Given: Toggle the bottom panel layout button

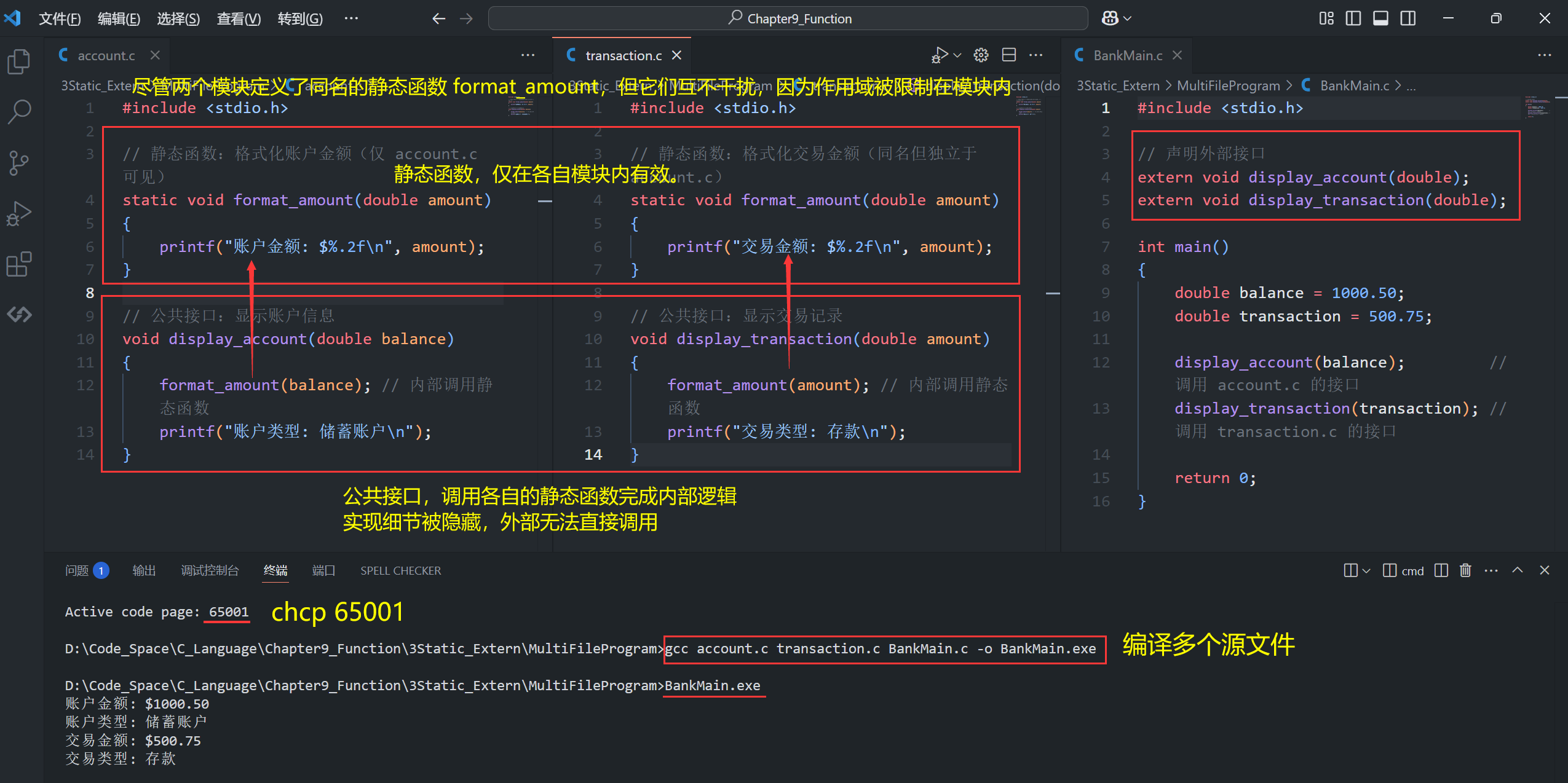Looking at the screenshot, I should [x=1380, y=18].
